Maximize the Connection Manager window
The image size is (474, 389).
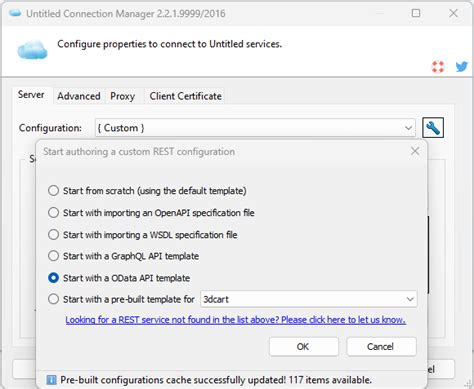[416, 13]
